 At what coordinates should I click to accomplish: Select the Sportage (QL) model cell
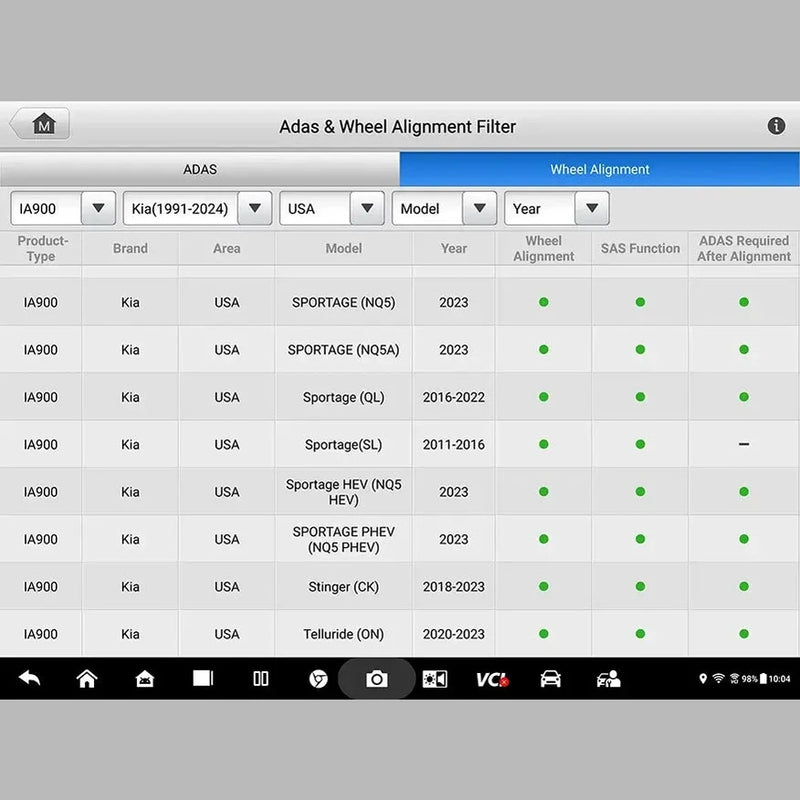click(344, 397)
